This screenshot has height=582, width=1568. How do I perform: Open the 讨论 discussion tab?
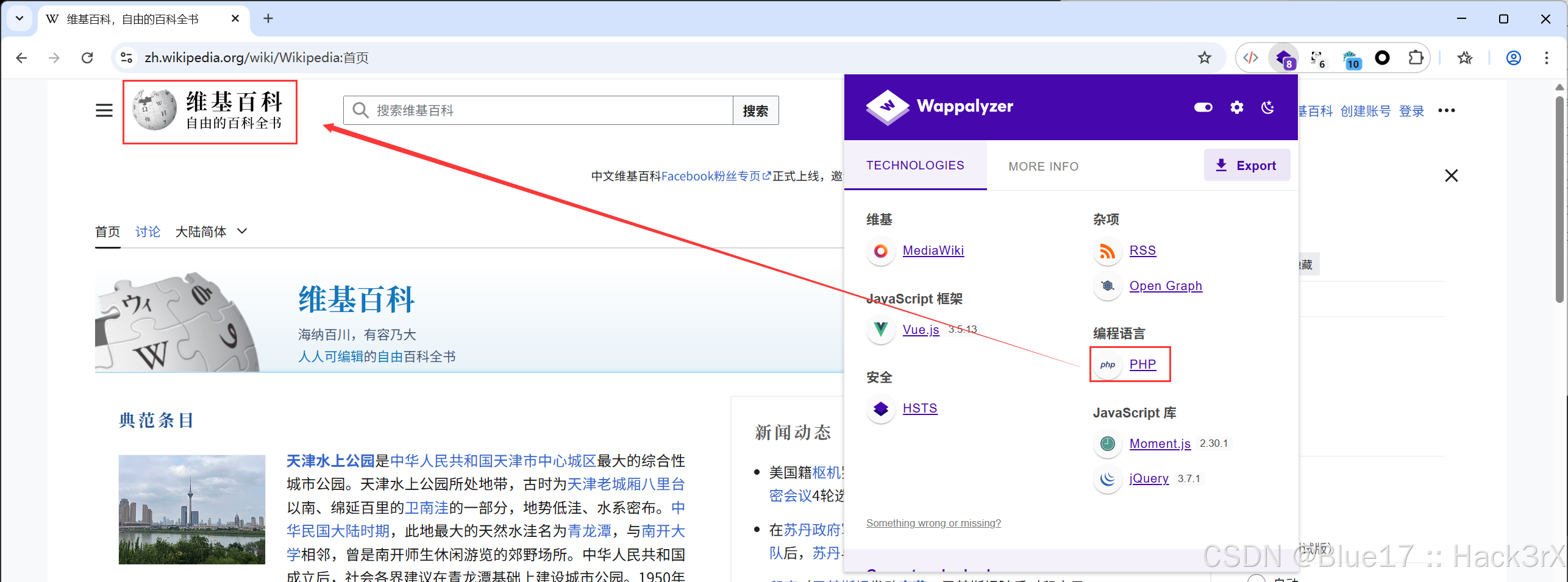coord(148,232)
